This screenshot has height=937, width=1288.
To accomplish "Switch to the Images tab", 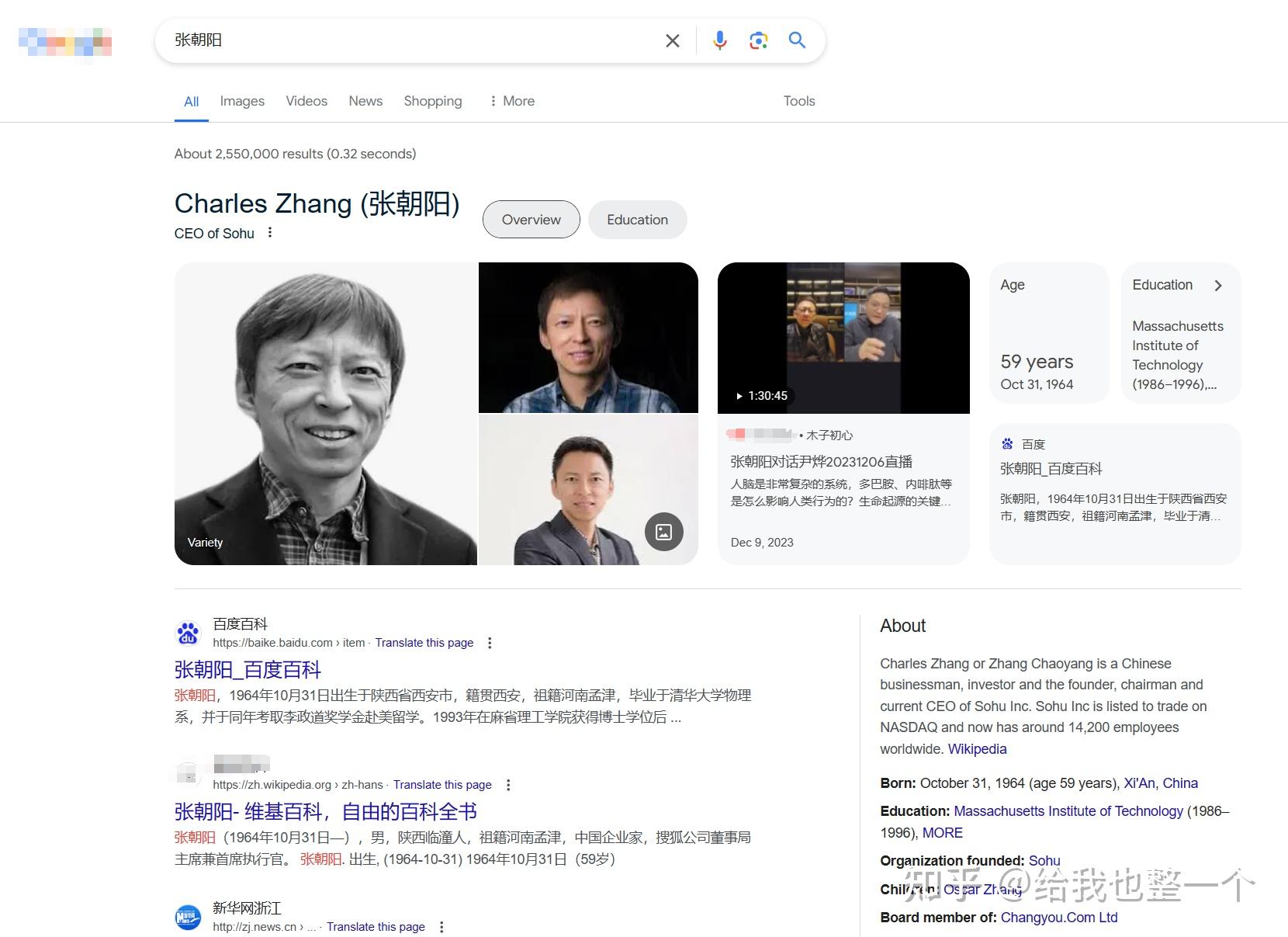I will [242, 101].
